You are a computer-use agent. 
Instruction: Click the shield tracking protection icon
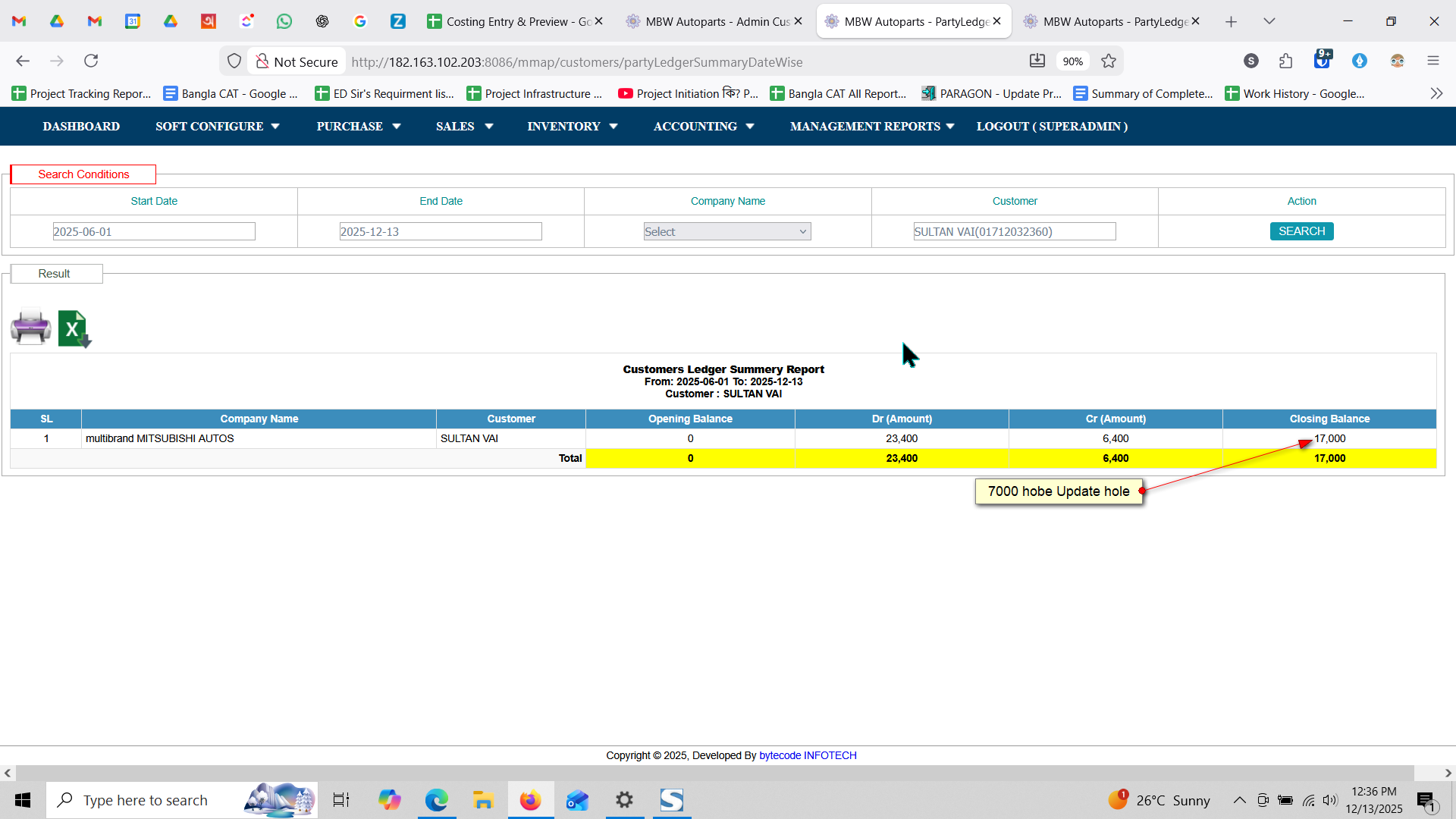click(x=234, y=61)
